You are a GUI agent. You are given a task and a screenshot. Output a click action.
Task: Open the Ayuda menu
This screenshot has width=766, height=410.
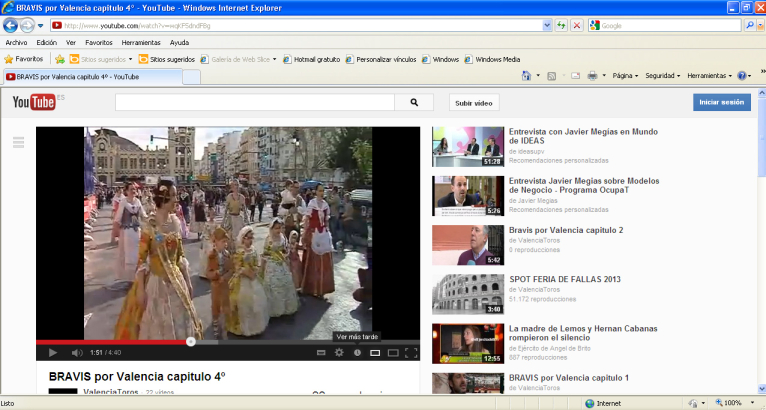click(x=179, y=43)
